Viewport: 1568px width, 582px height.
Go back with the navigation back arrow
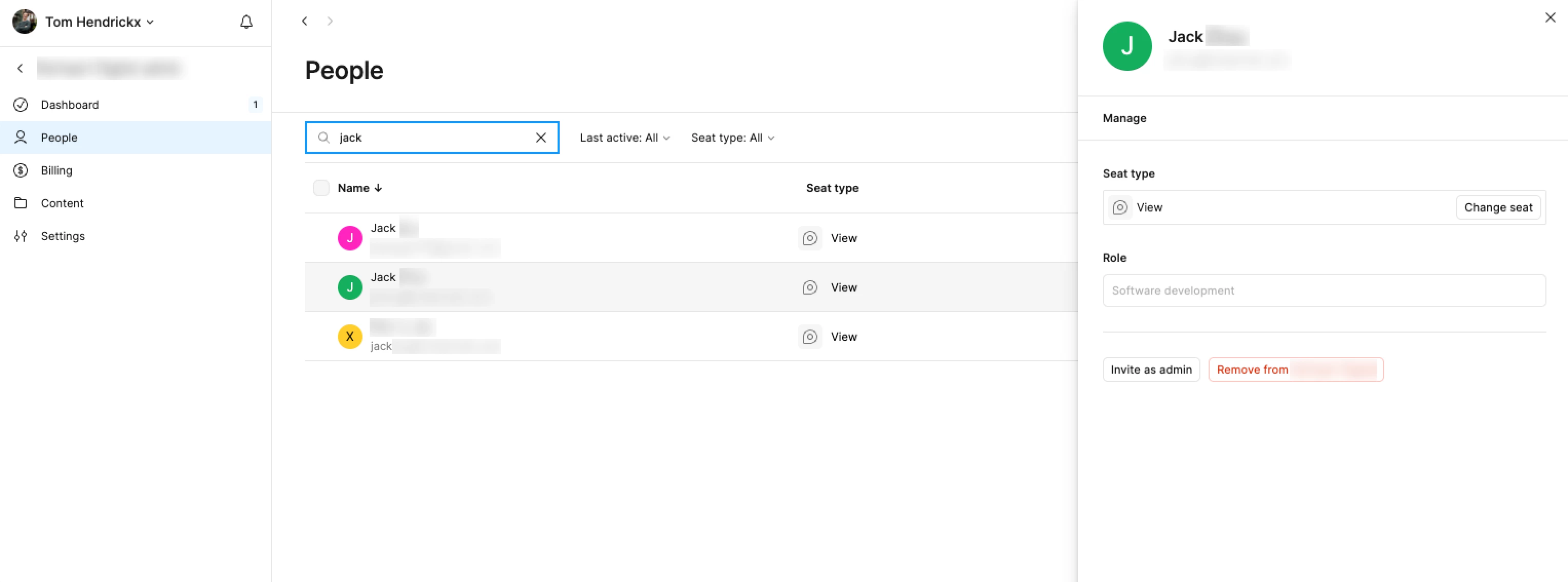[304, 21]
